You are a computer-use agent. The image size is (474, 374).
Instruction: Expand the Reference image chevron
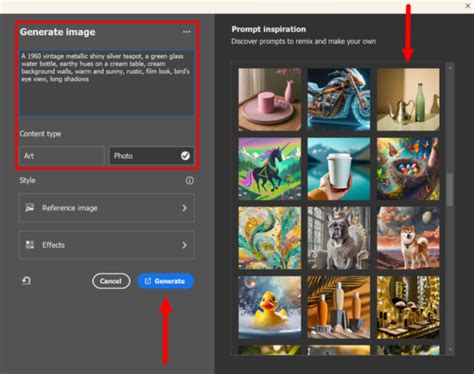184,208
